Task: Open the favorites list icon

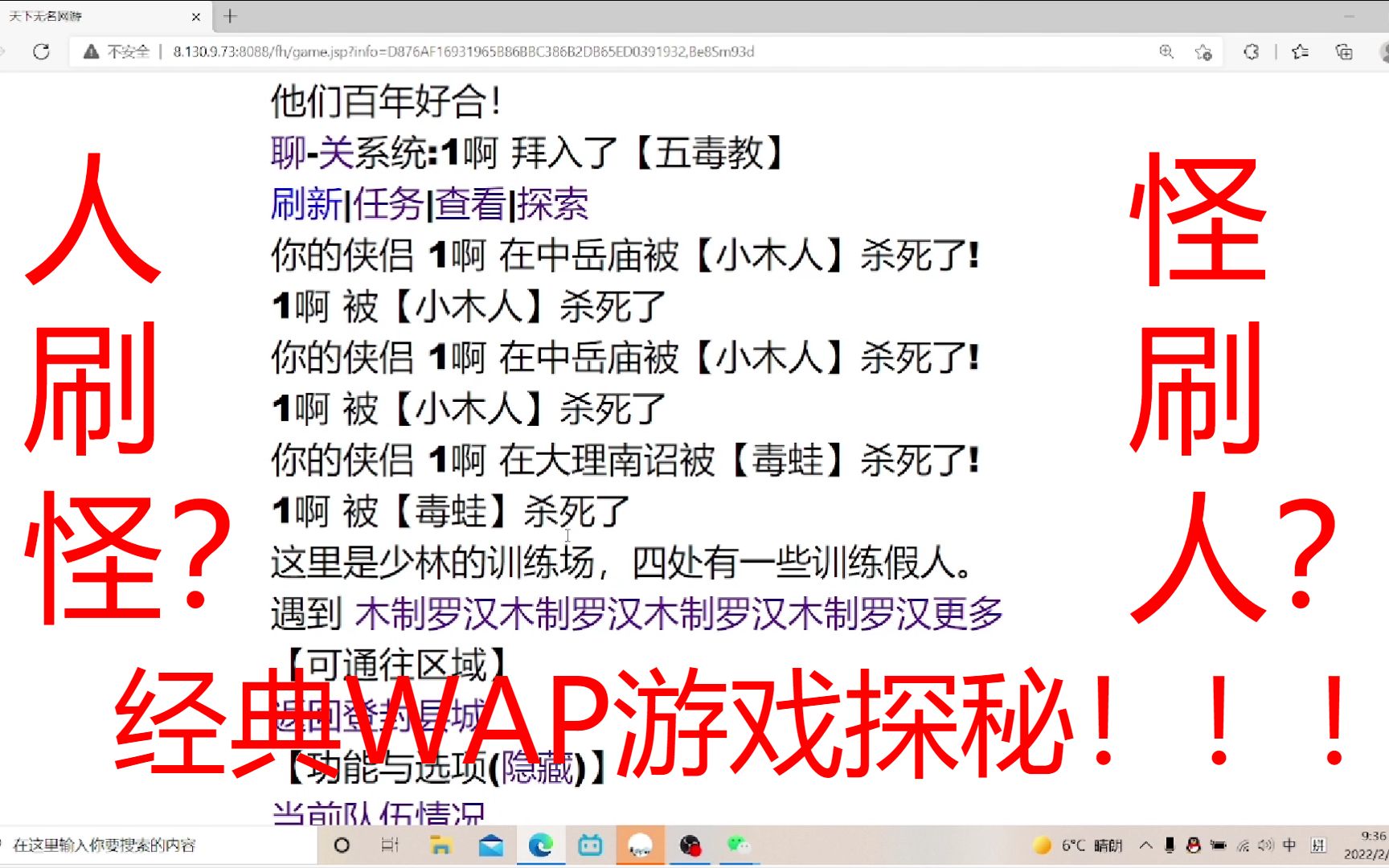Action: 1300,52
